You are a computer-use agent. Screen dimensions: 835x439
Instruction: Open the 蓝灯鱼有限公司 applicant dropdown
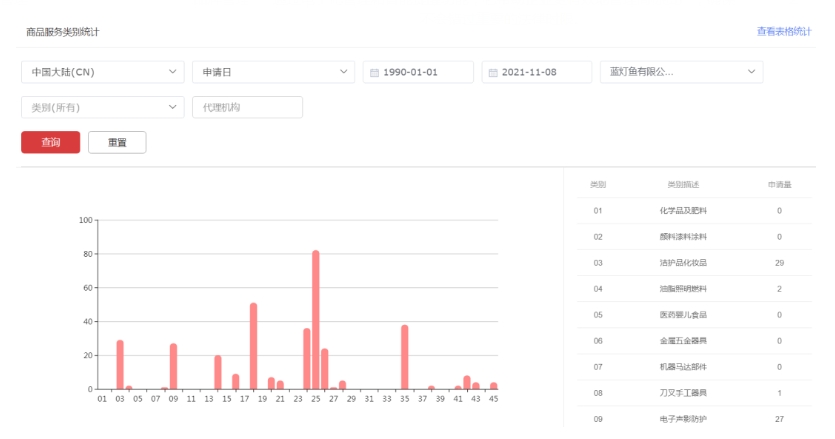(682, 72)
